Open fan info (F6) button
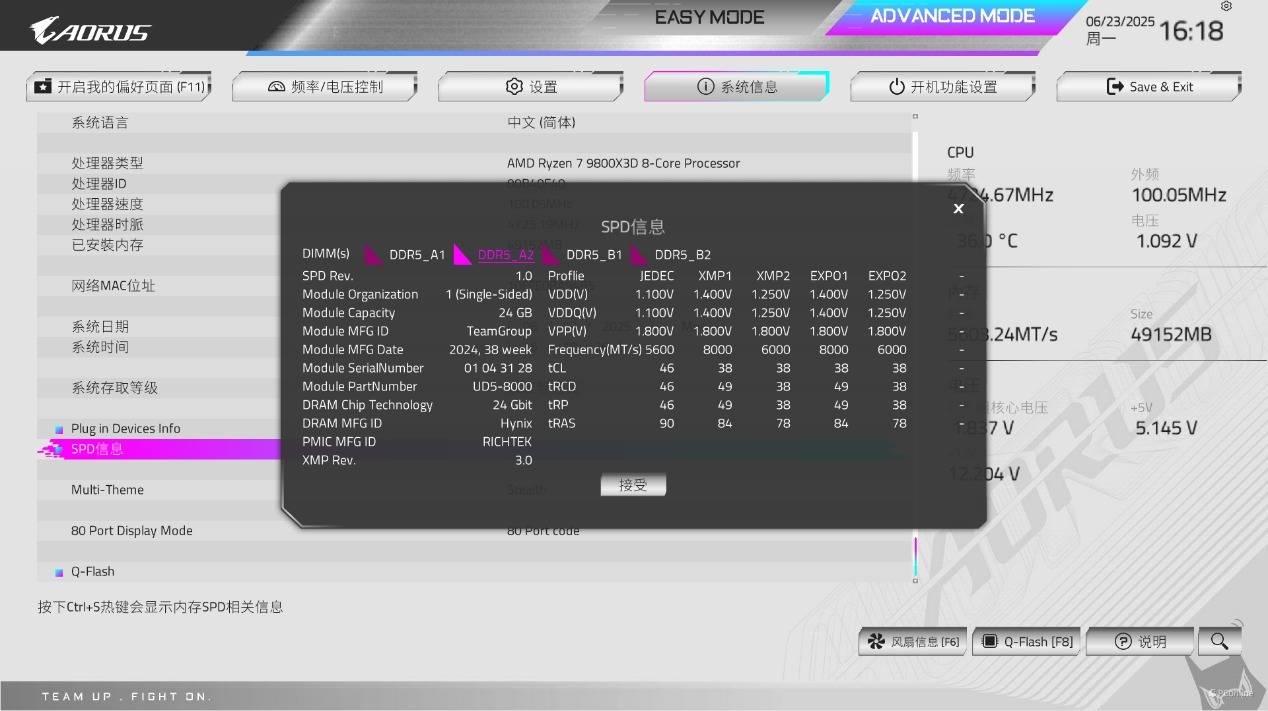Viewport: 1268px width, 711px height. coord(913,642)
